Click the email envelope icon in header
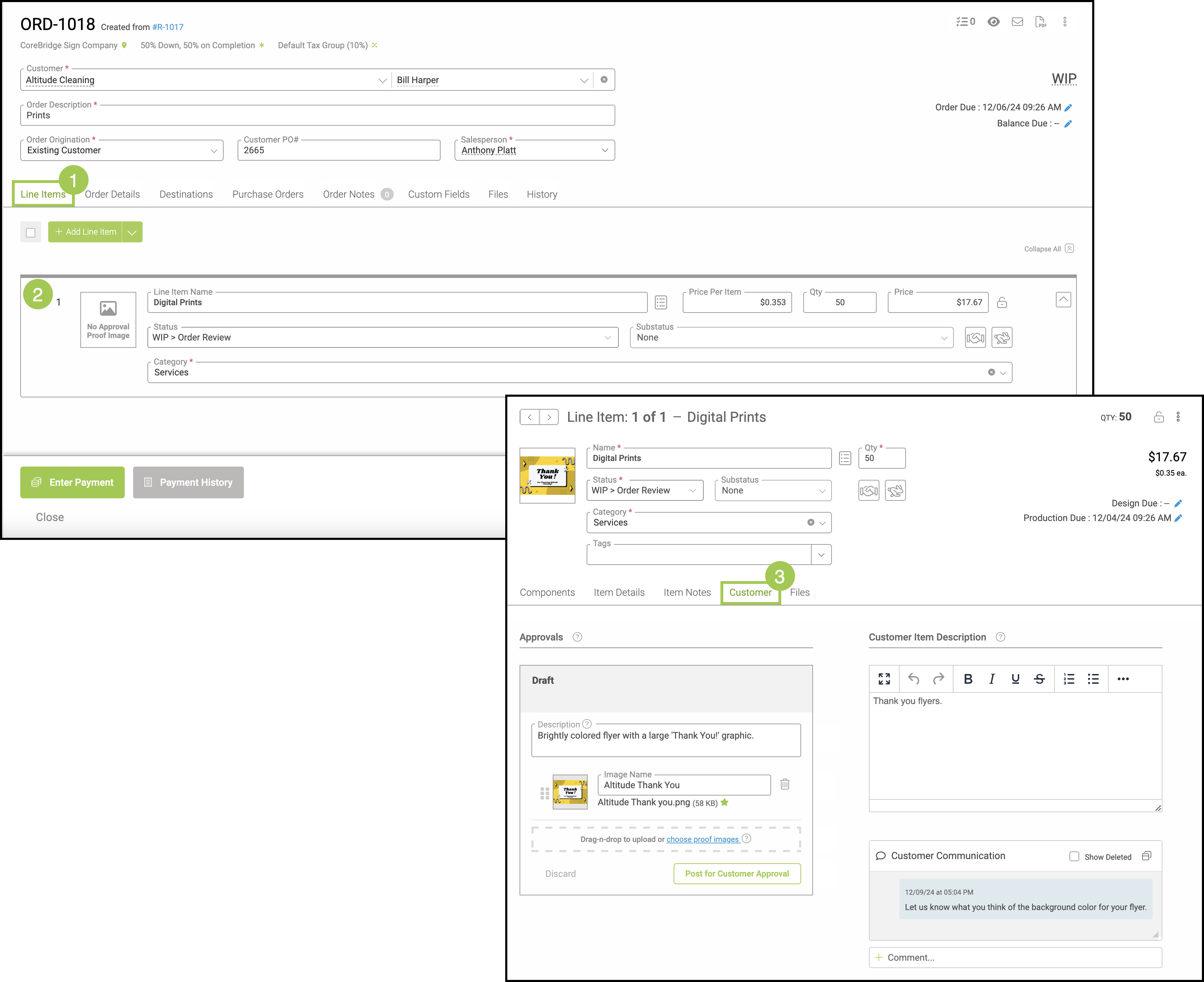This screenshot has height=982, width=1204. click(x=1017, y=22)
